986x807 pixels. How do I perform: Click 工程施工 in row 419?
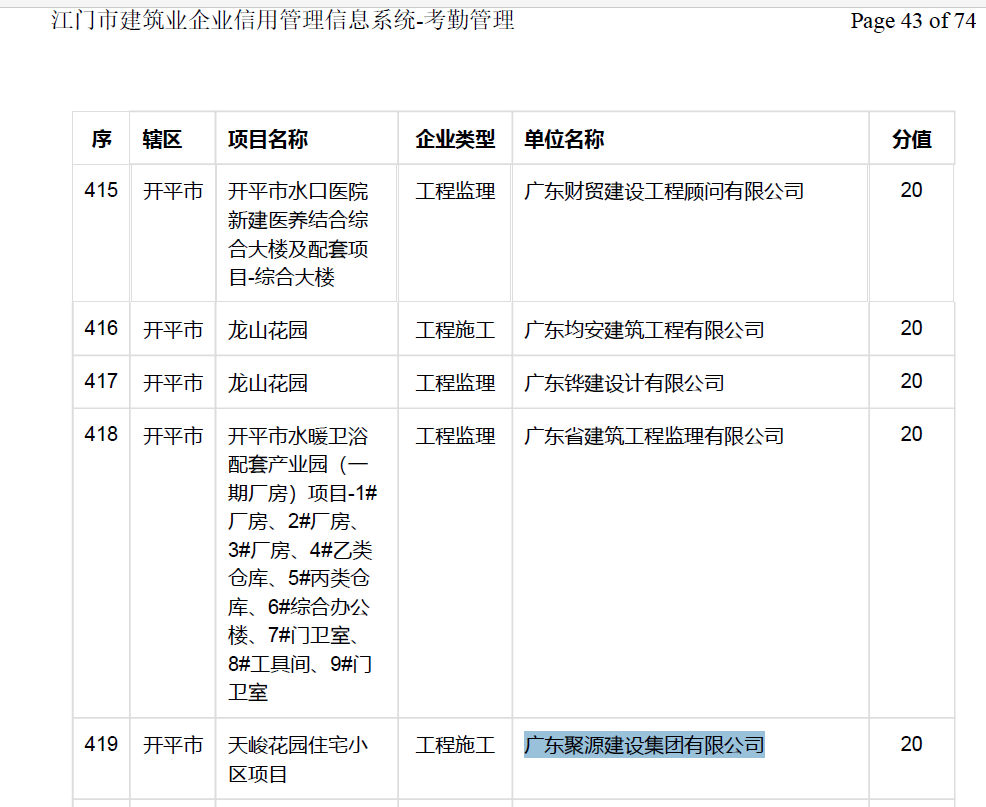point(455,745)
